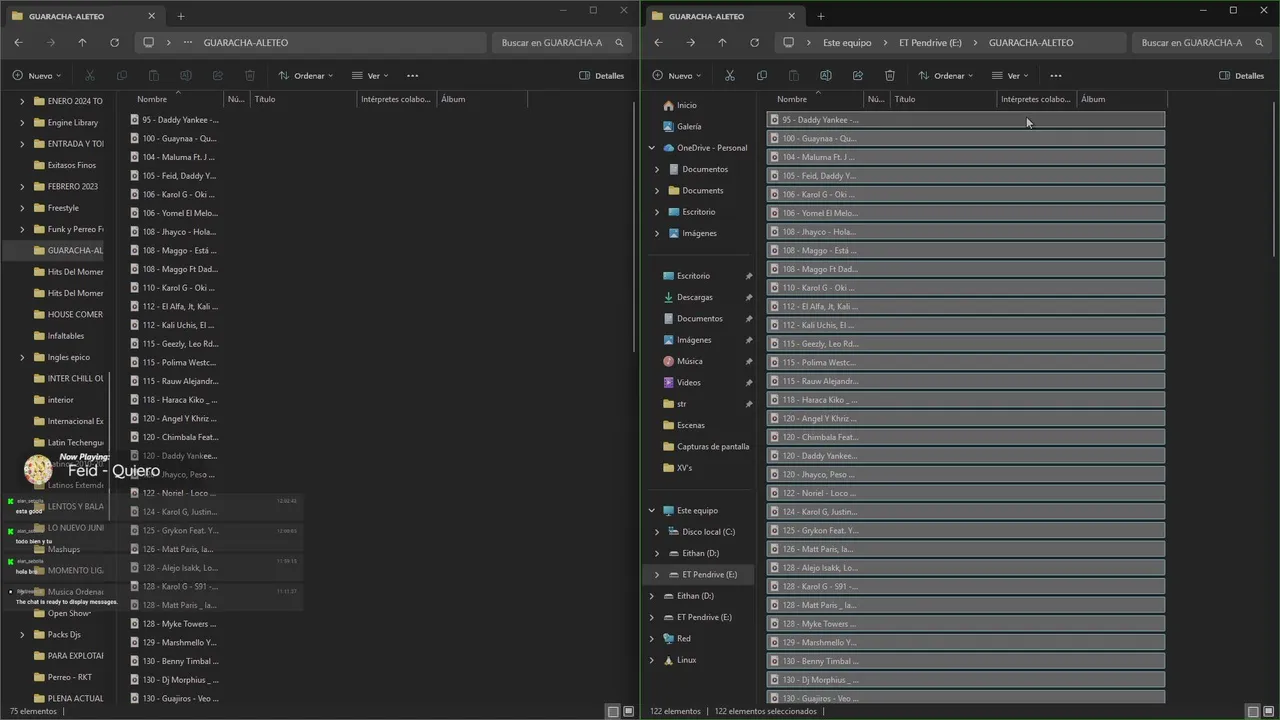
Task: Open Galería in right navigation pane
Action: [688, 126]
